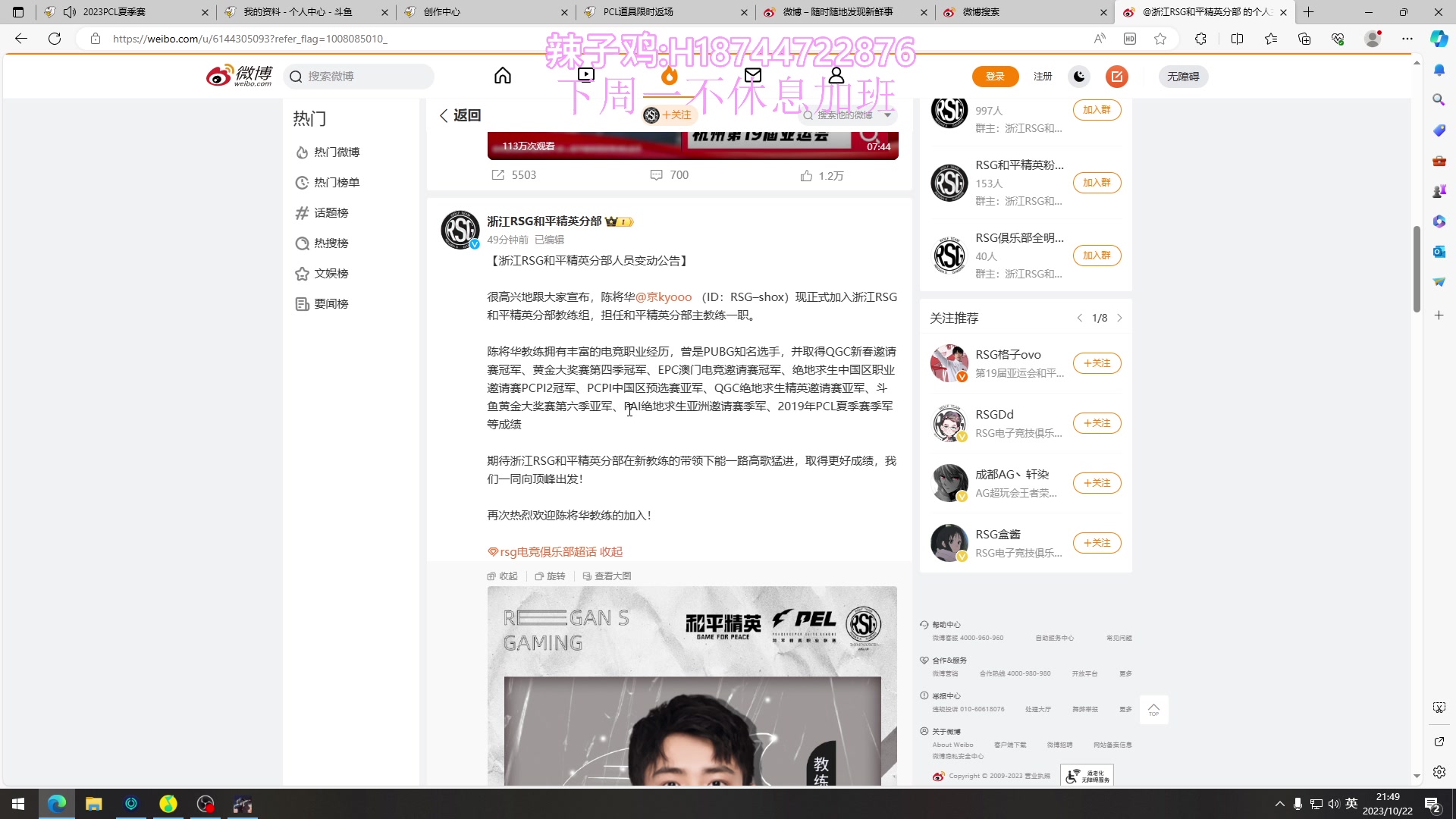The width and height of the screenshot is (1456, 819).
Task: Open notification center in system tray
Action: (x=1432, y=804)
